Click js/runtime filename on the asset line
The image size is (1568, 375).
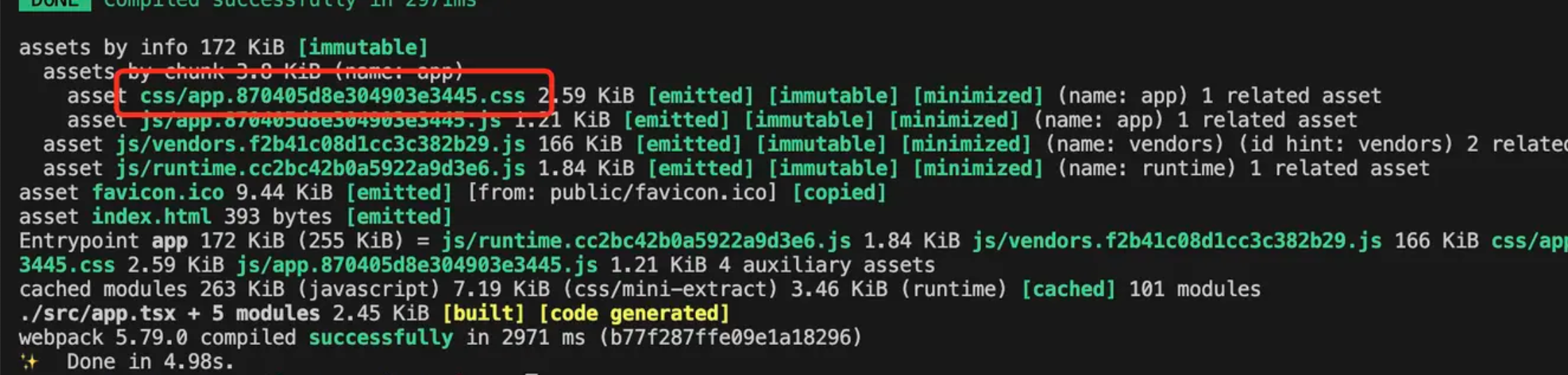tap(320, 169)
